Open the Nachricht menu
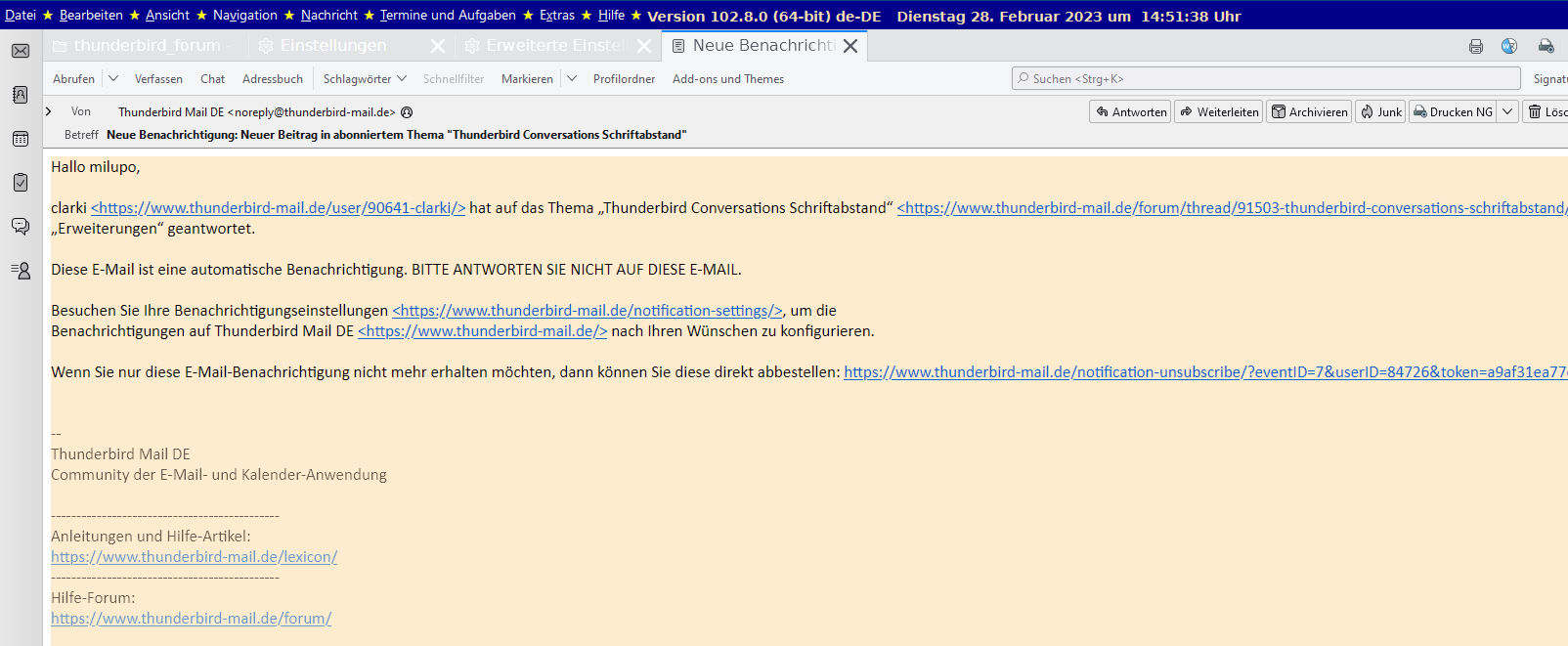 (329, 15)
